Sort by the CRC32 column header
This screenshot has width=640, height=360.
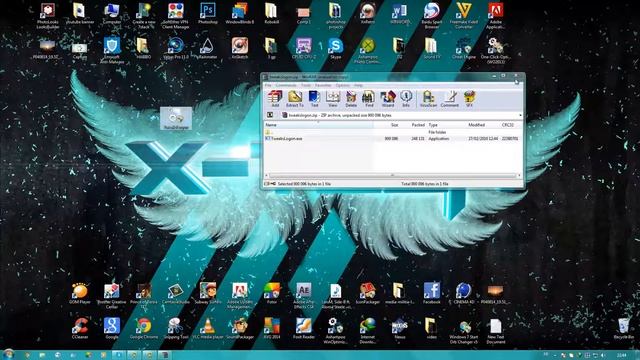[x=510, y=125]
